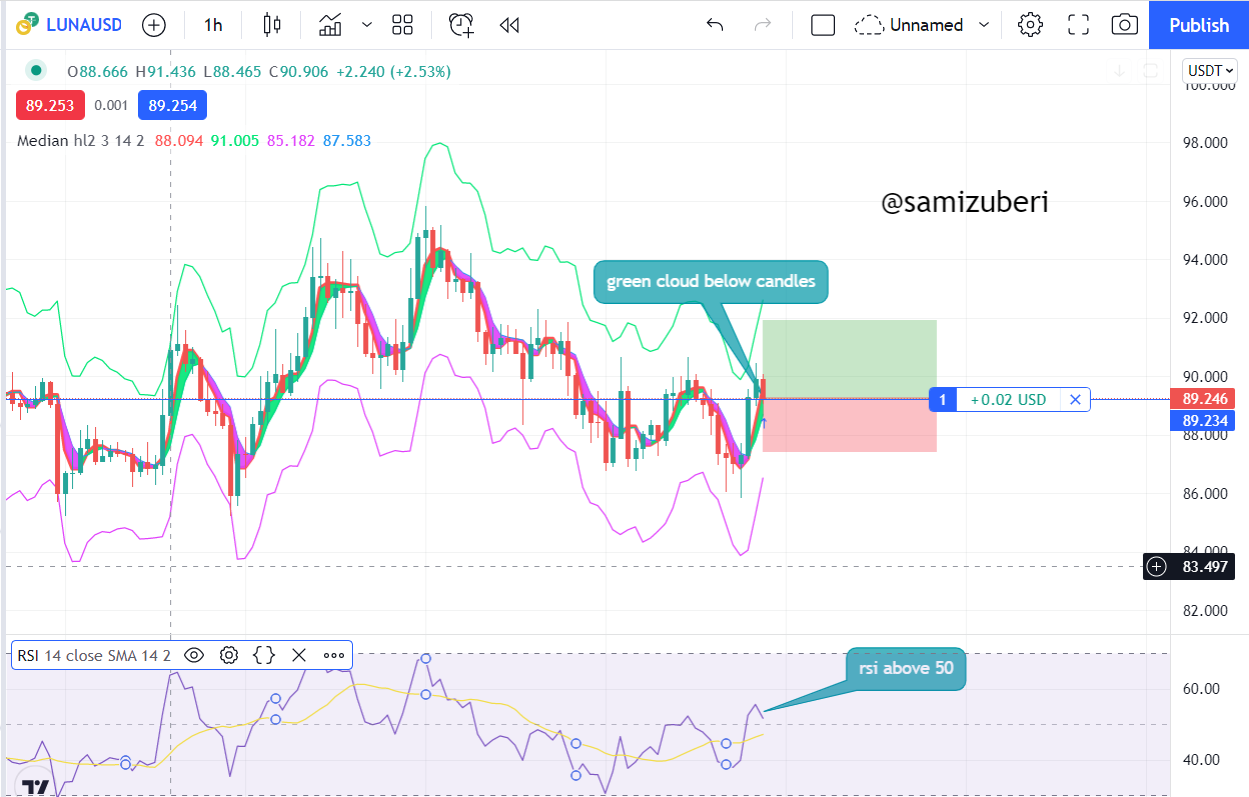Click the cloud save layout icon
The width and height of the screenshot is (1249, 797).
(870, 25)
